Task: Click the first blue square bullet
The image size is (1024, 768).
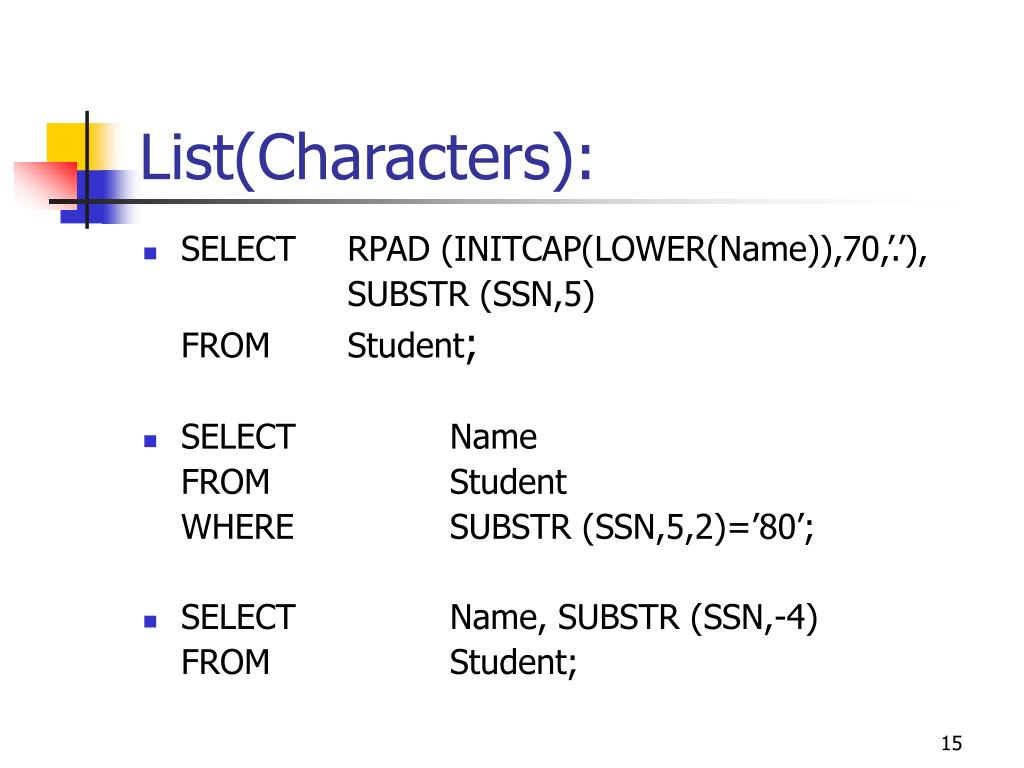Action: [x=150, y=253]
